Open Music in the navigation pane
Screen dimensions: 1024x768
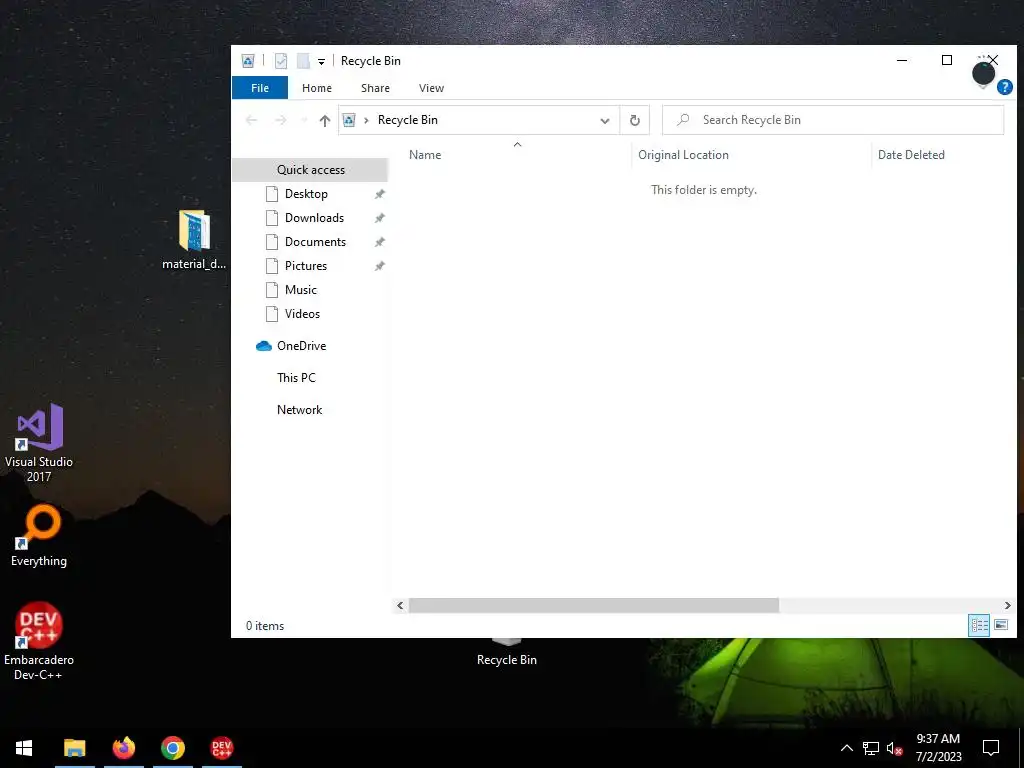click(300, 290)
